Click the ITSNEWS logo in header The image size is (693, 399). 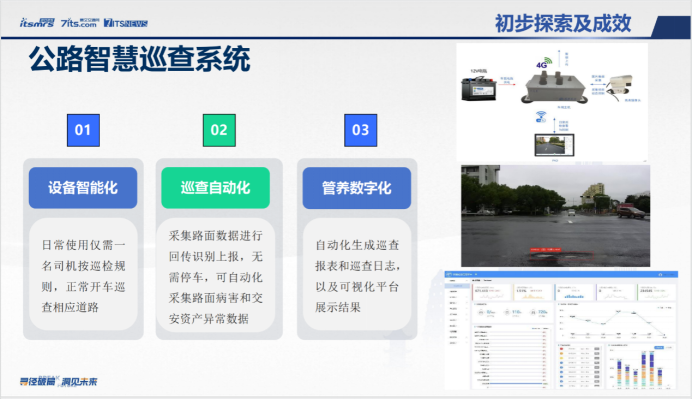(126, 23)
